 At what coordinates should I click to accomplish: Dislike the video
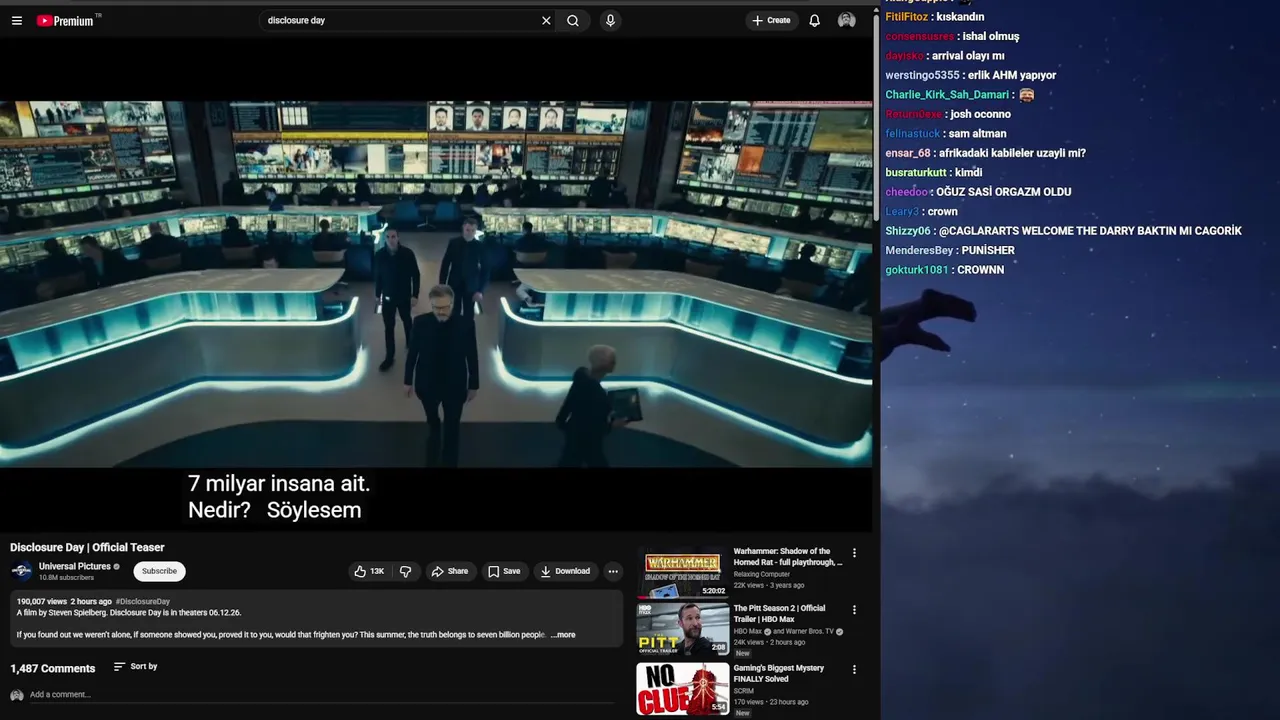406,571
